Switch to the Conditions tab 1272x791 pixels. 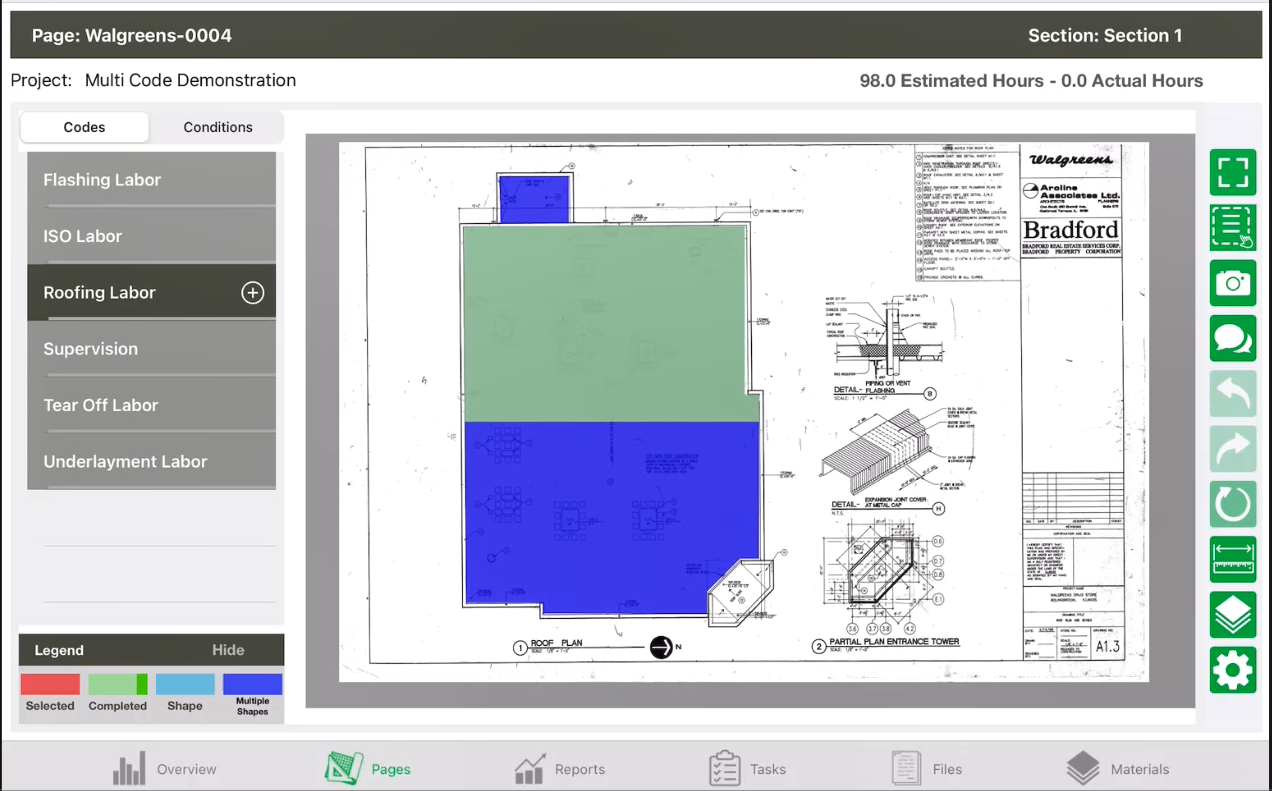218,127
